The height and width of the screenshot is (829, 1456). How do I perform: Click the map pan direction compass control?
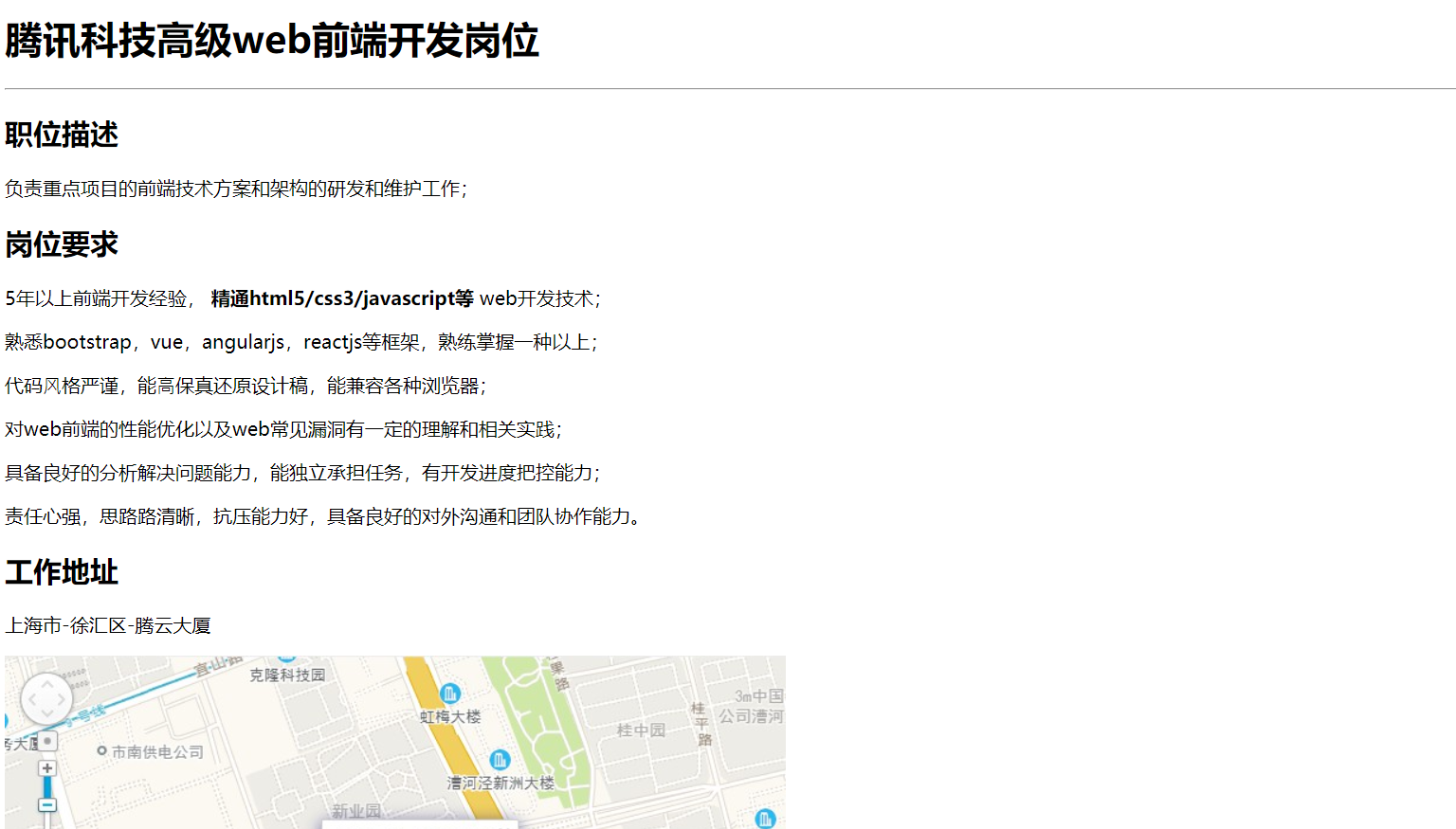point(46,700)
